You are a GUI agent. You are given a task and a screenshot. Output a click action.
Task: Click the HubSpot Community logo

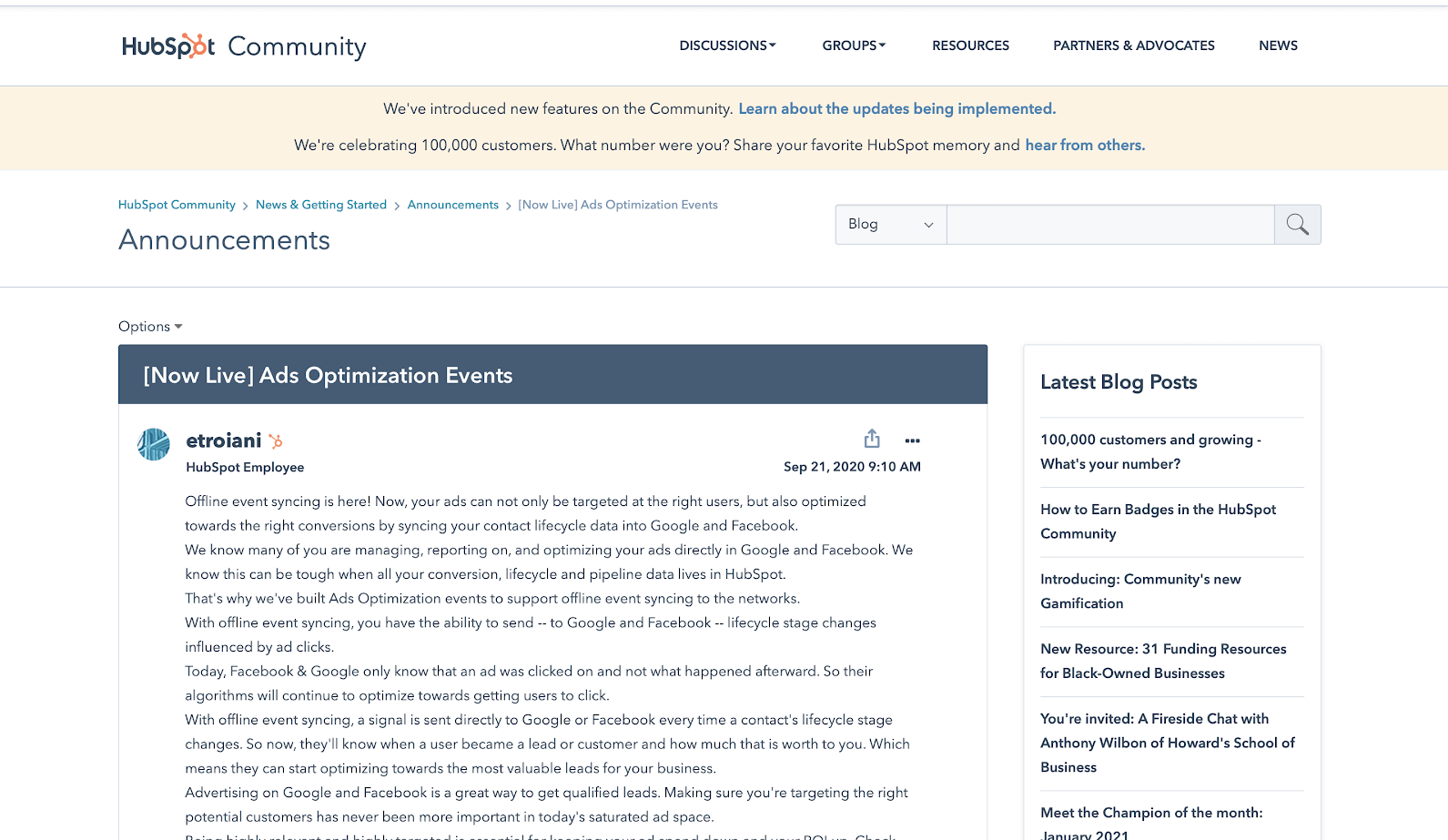244,46
